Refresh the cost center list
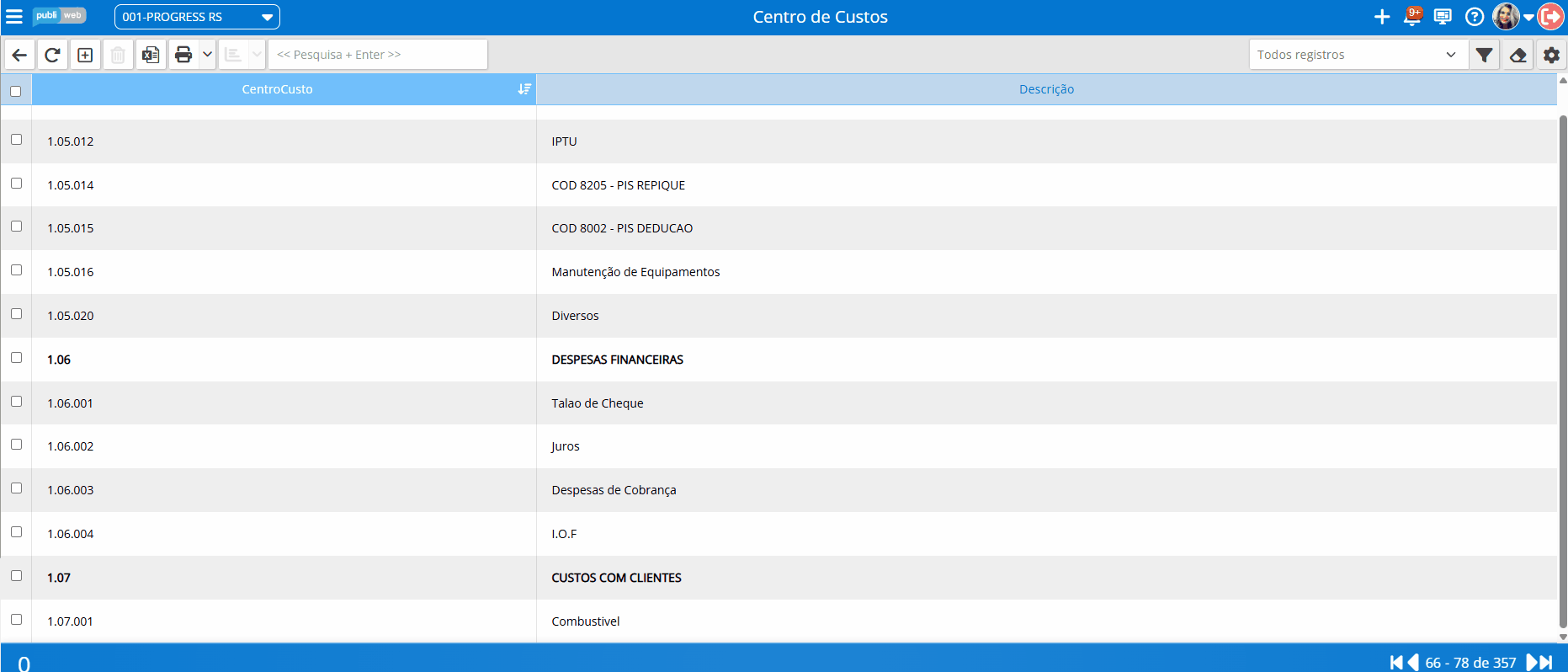Image resolution: width=1568 pixels, height=672 pixels. coord(52,55)
